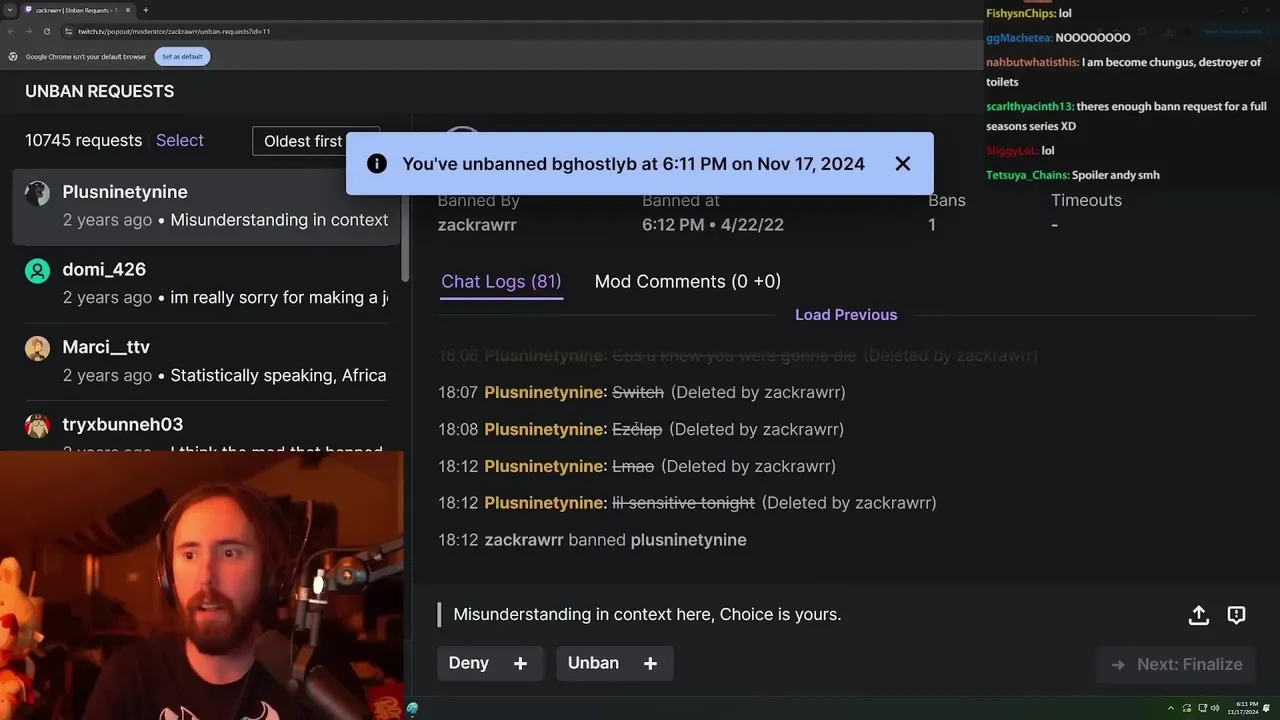Click FishysnChips username in stream chat
Image resolution: width=1280 pixels, height=720 pixels.
pos(1019,14)
